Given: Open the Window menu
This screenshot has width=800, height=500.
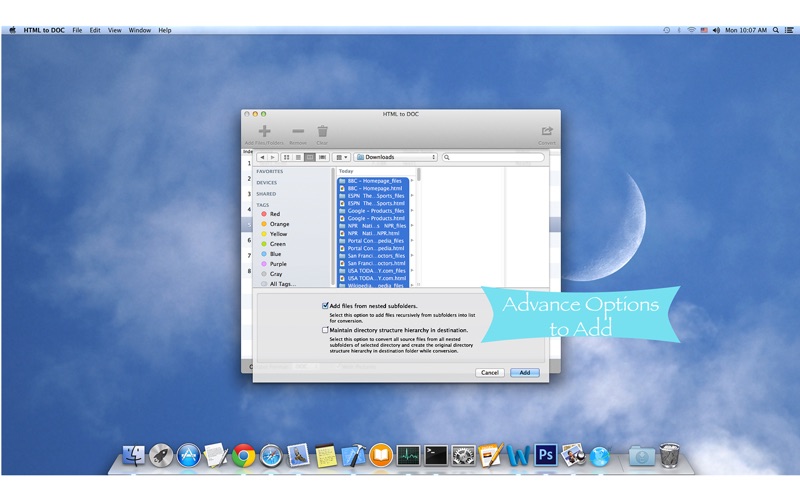Looking at the screenshot, I should tap(139, 30).
